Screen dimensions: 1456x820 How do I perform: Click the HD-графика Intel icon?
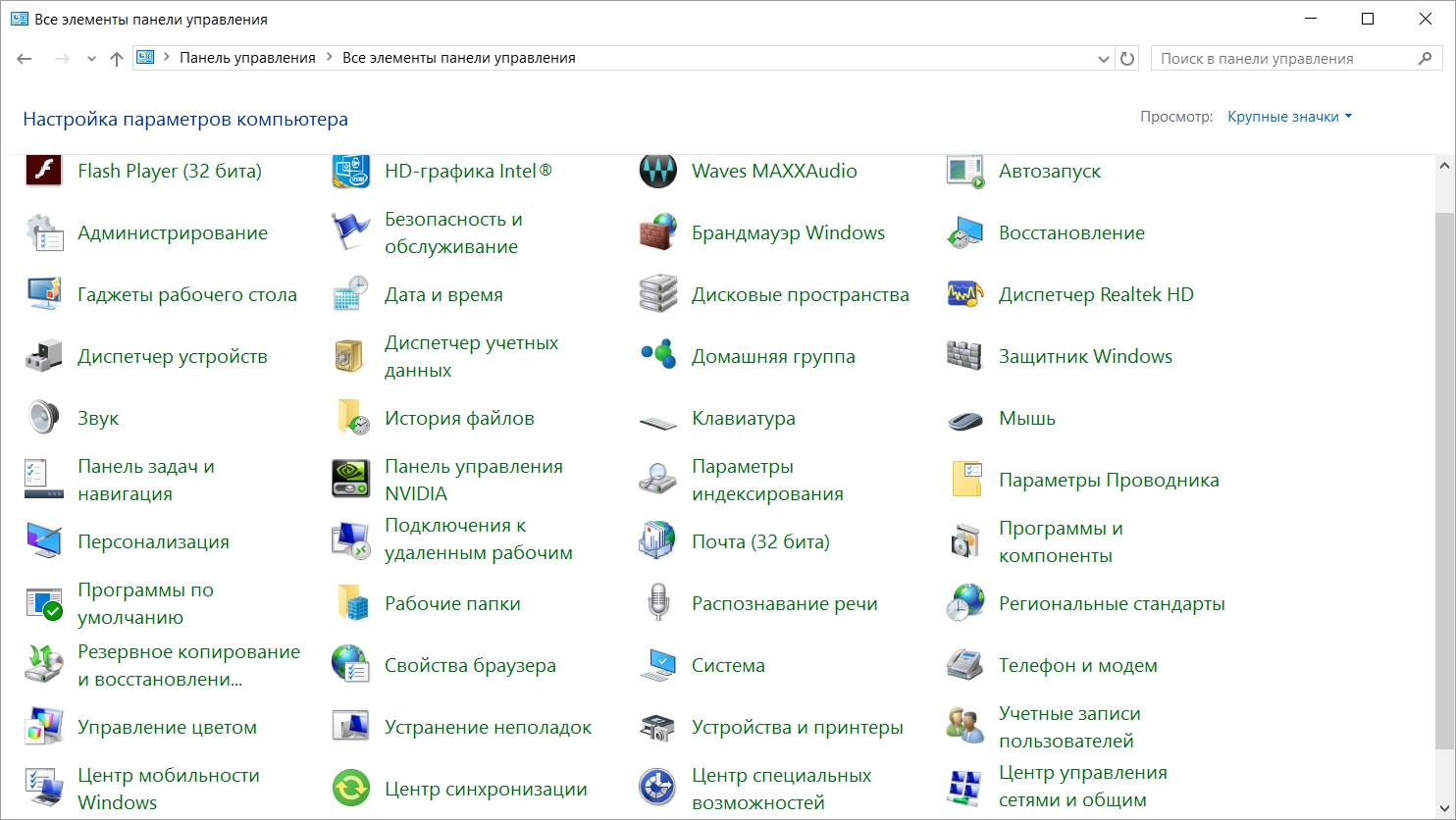click(x=350, y=171)
